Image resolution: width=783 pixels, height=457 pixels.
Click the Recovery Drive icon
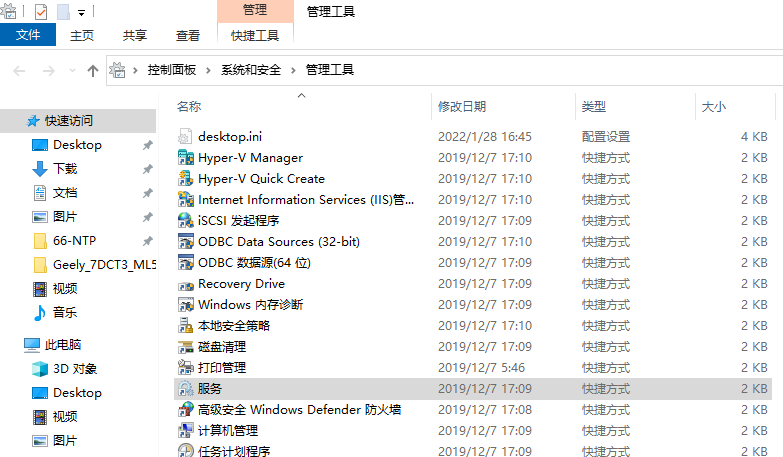click(x=186, y=284)
